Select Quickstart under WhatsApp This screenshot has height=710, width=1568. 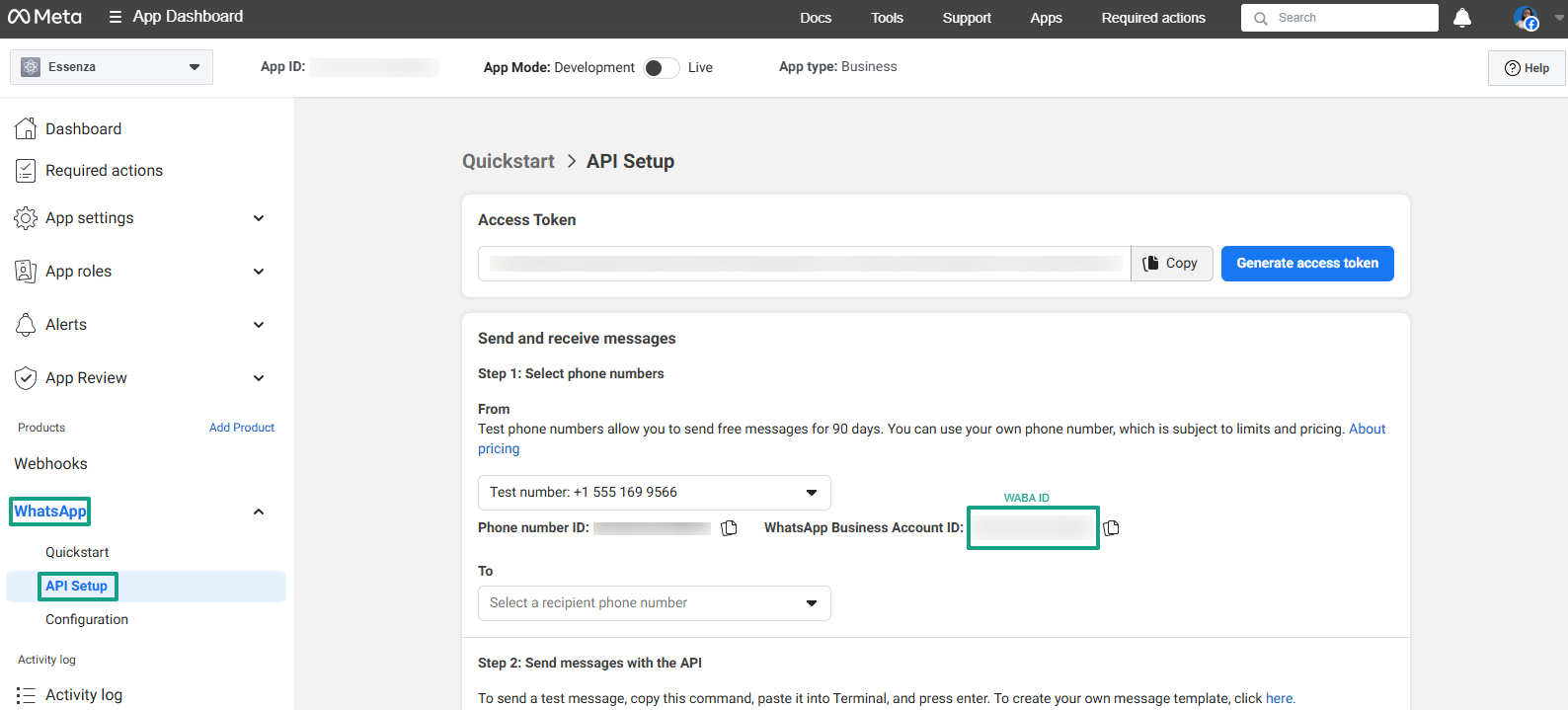click(77, 552)
